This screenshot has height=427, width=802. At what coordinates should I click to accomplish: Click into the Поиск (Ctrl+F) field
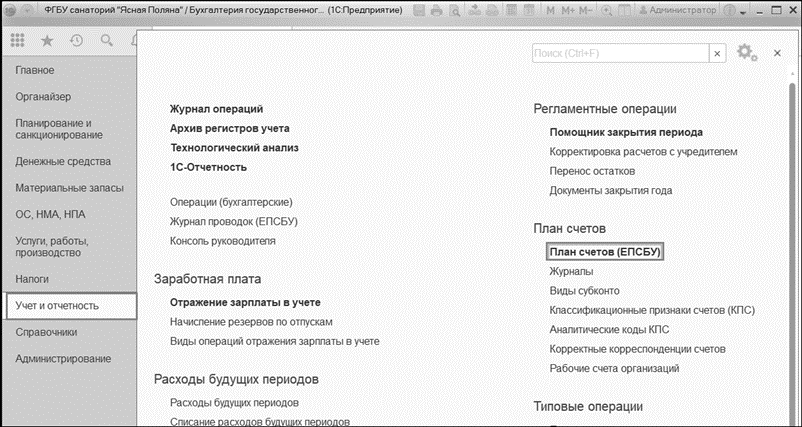click(620, 53)
